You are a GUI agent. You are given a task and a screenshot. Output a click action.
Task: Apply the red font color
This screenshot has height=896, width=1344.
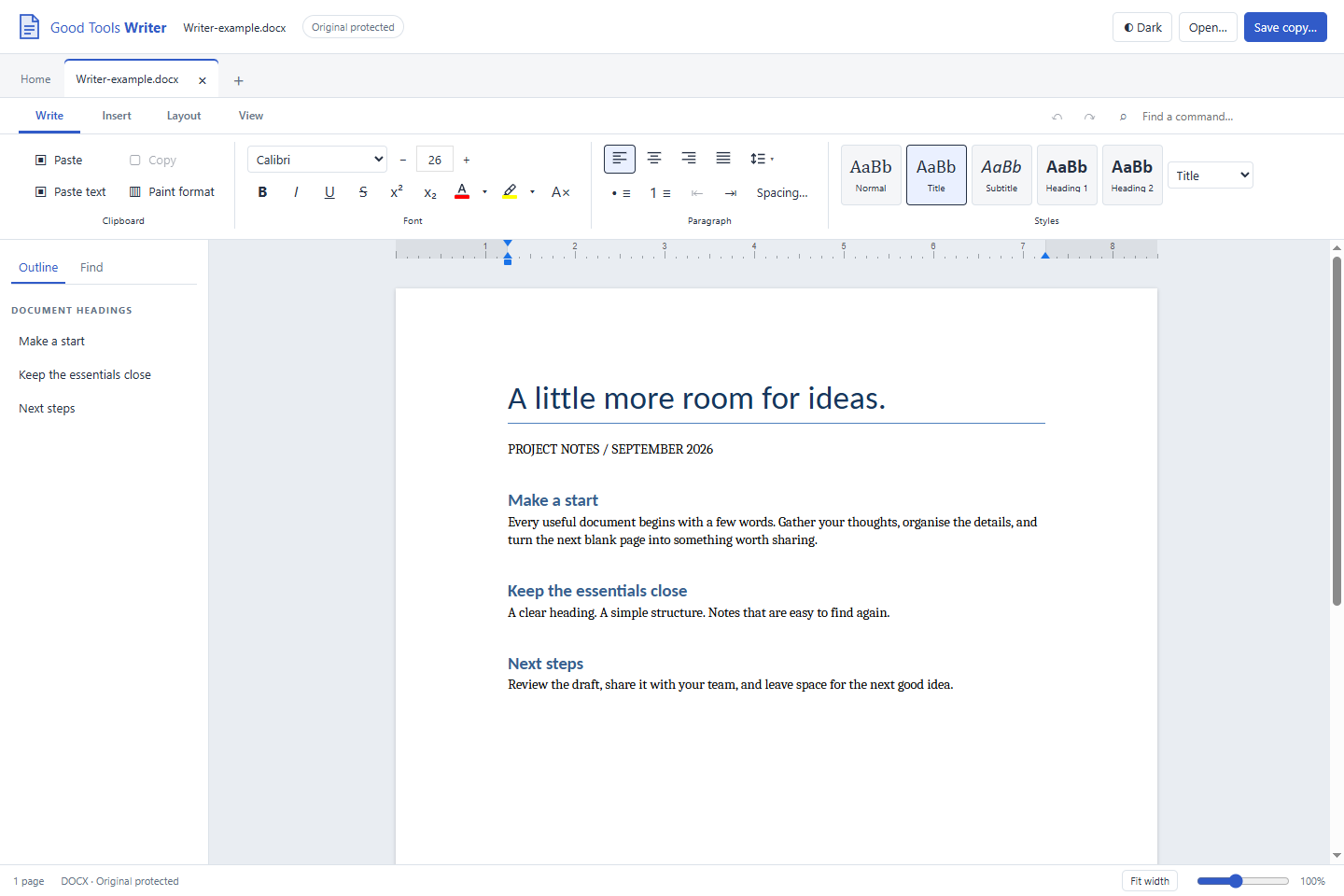point(462,192)
